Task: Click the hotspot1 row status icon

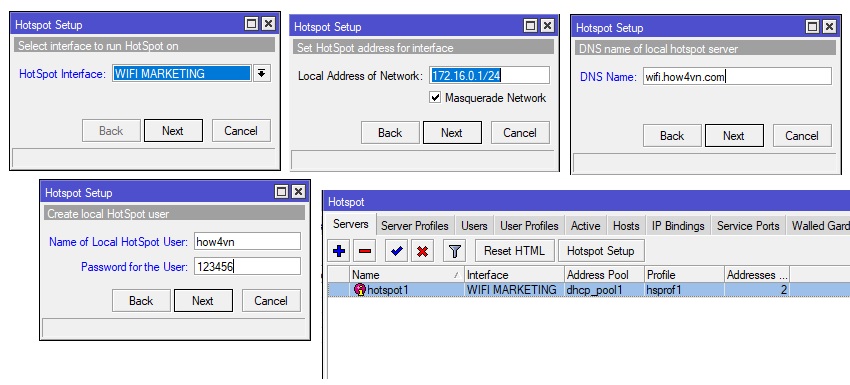Action: (x=359, y=290)
